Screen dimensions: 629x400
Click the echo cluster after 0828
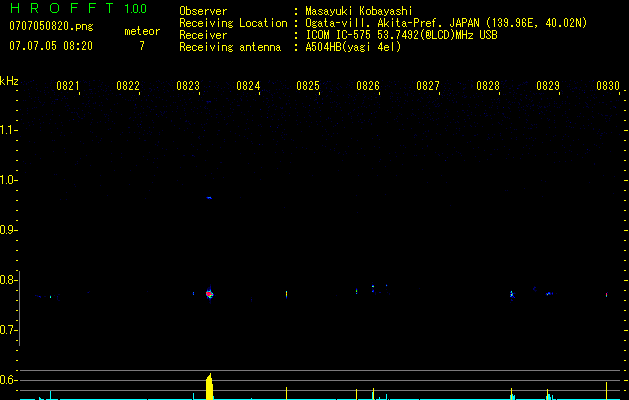pyautogui.click(x=511, y=295)
